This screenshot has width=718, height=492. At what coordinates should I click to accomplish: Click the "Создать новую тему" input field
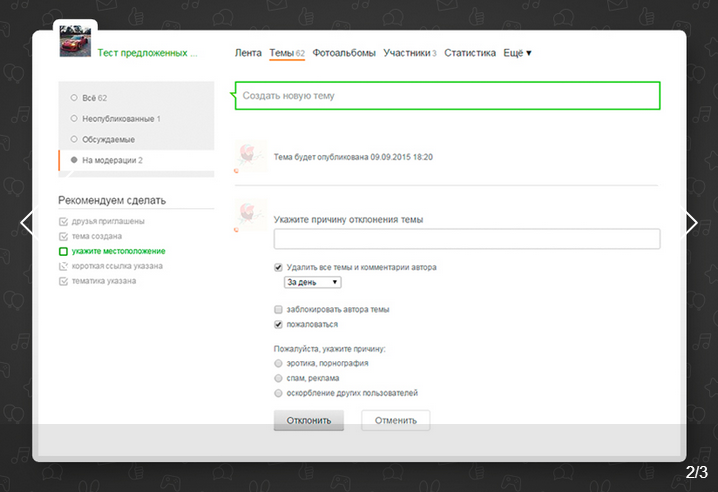[447, 96]
